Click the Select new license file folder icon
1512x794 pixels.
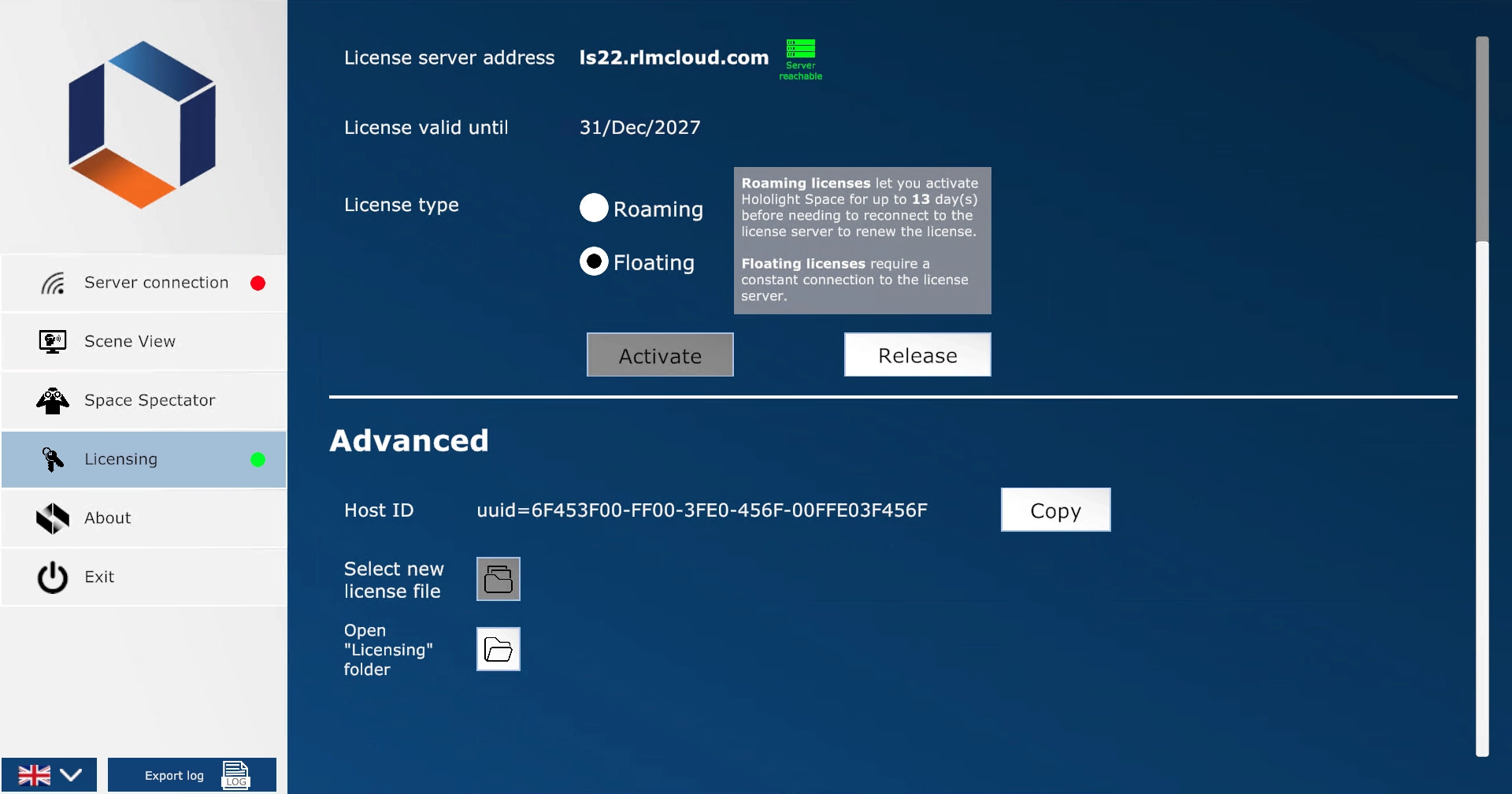click(x=498, y=579)
